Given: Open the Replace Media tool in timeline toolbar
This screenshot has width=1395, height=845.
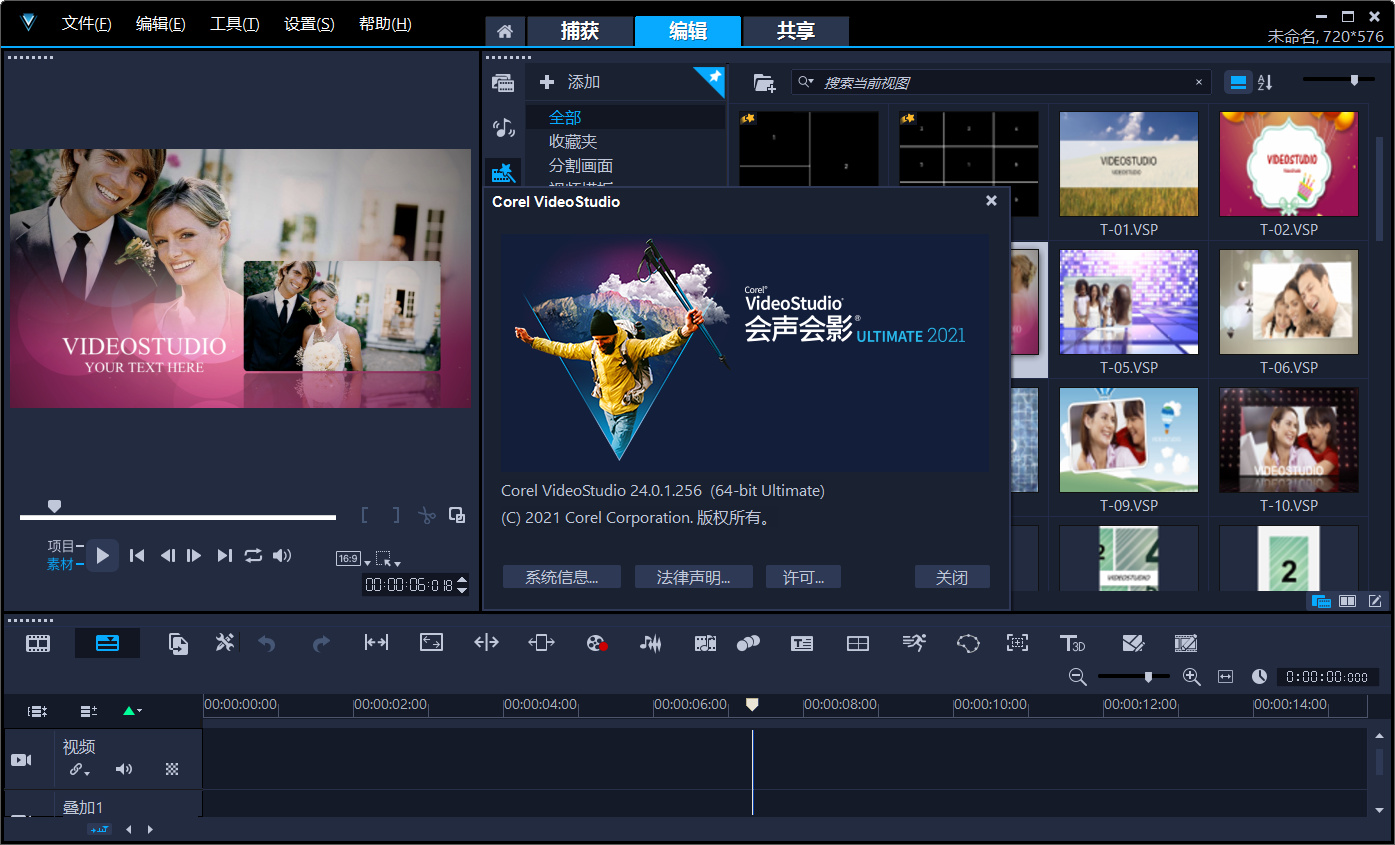Looking at the screenshot, I should point(178,643).
